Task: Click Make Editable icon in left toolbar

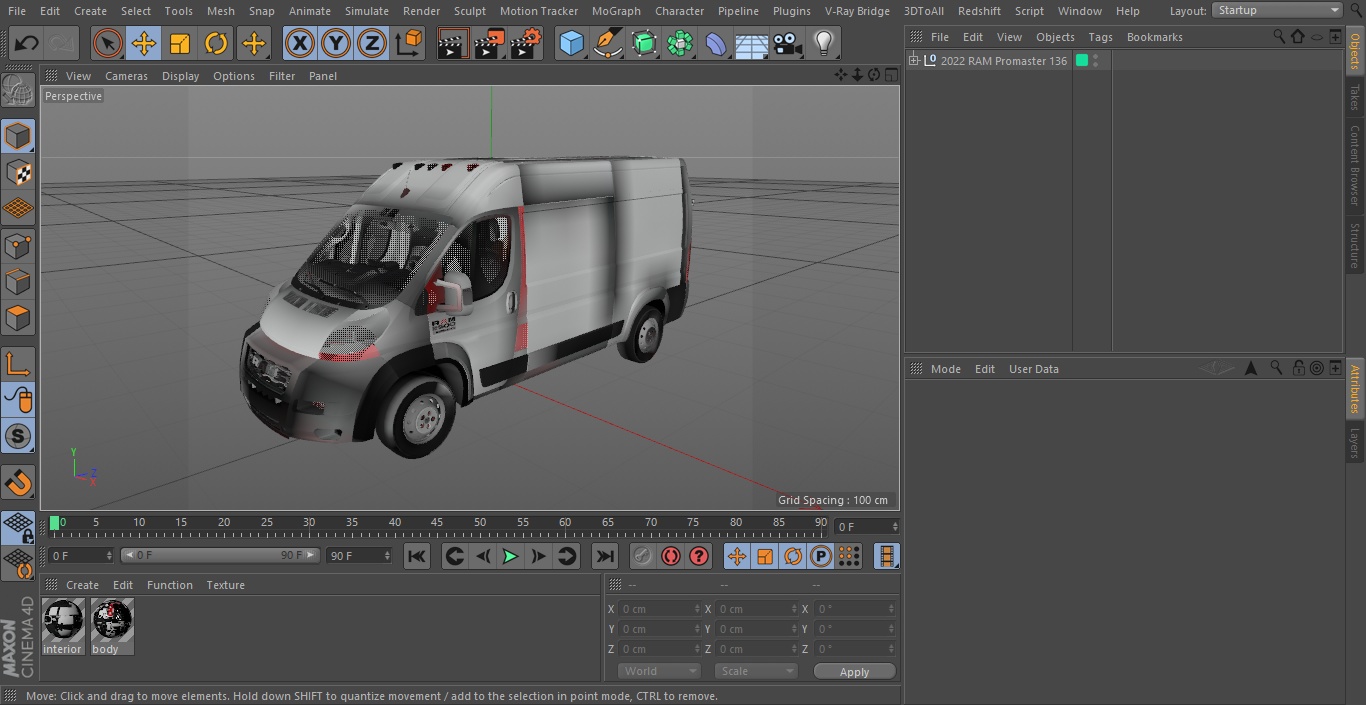Action: (x=18, y=91)
